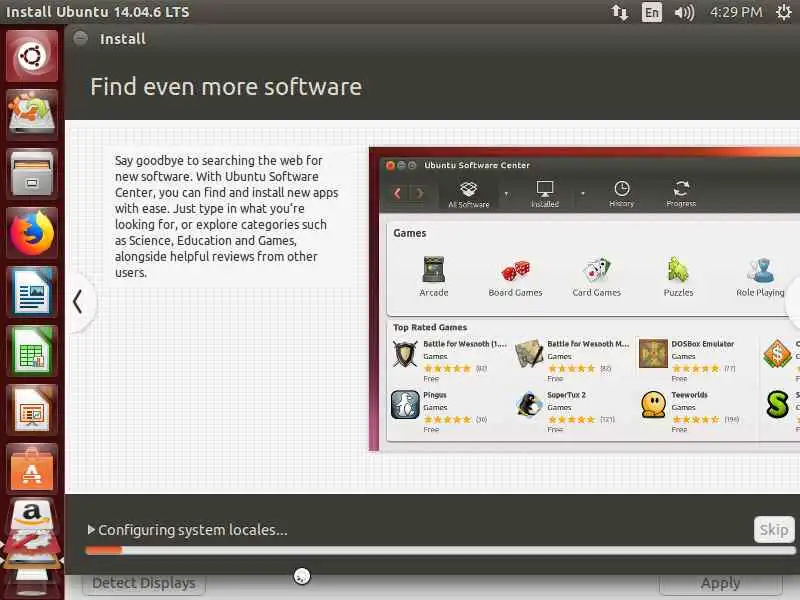
Task: Select the SuperTux 2 game entry
Action: point(565,411)
